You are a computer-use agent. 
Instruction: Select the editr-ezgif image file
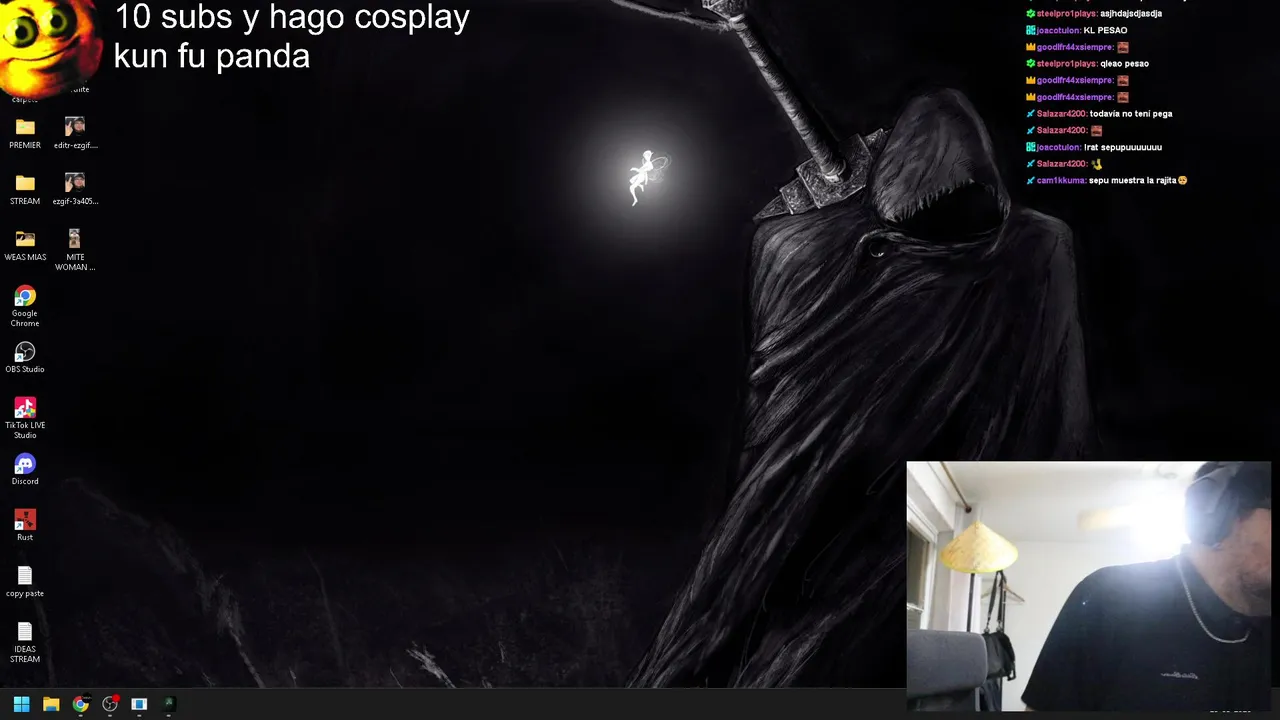(75, 133)
